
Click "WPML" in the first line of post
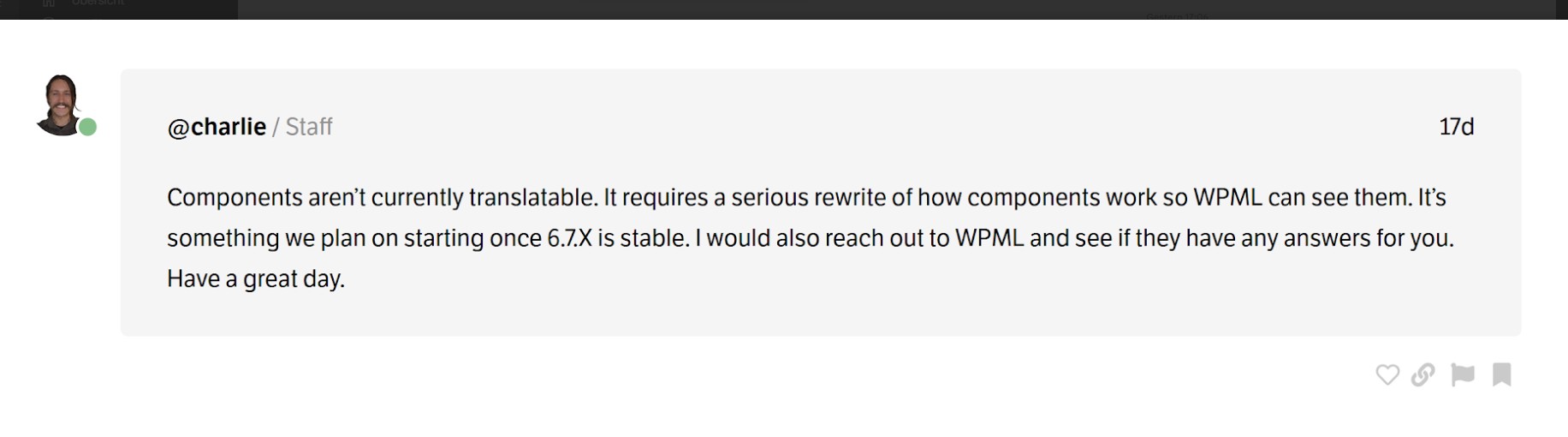point(1227,198)
